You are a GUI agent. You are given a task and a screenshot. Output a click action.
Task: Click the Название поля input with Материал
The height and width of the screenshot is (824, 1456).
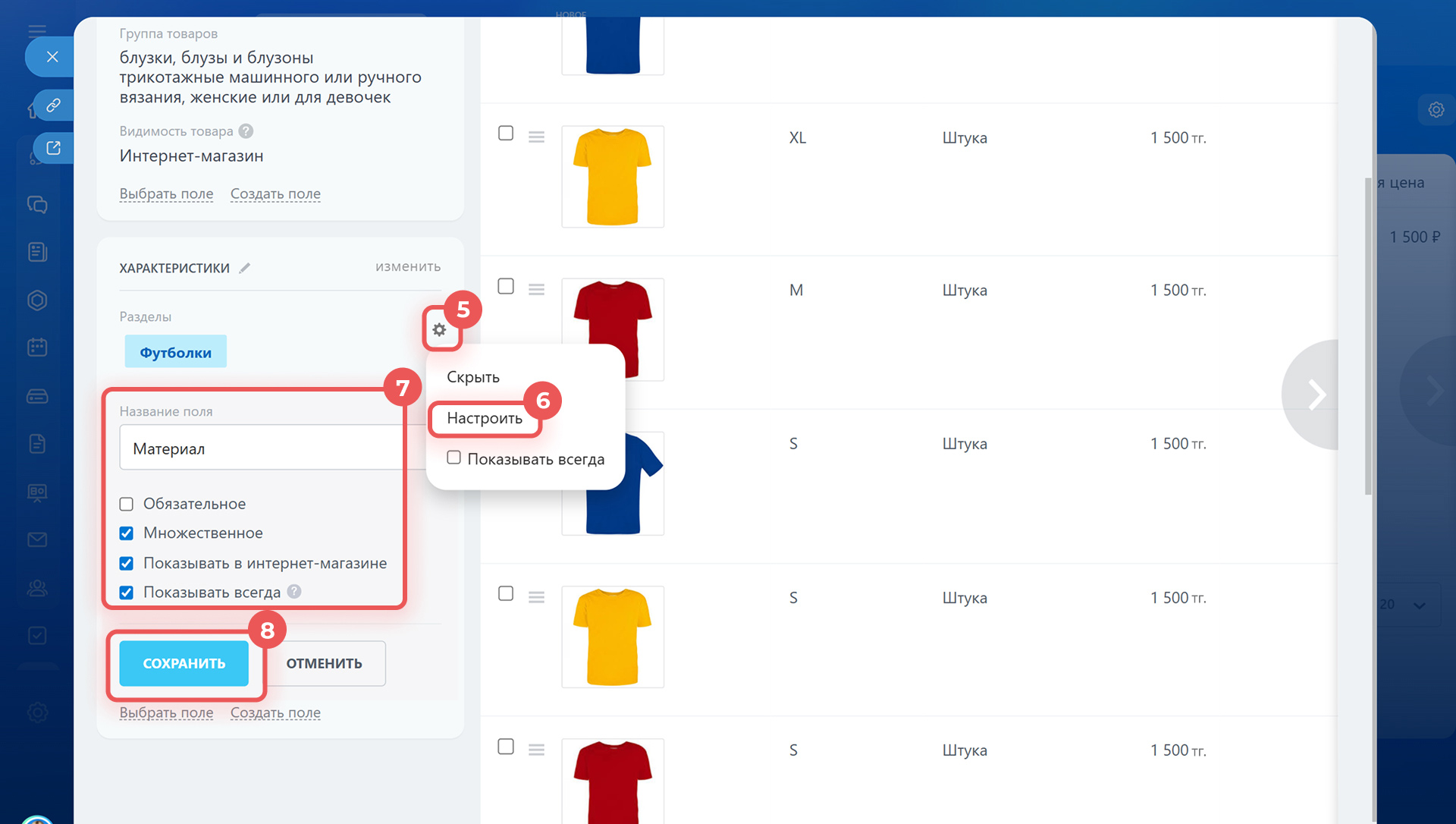coord(262,448)
